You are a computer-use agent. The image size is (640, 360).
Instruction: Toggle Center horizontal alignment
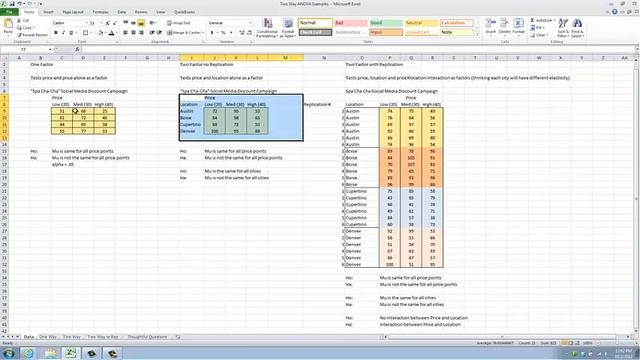click(x=133, y=33)
